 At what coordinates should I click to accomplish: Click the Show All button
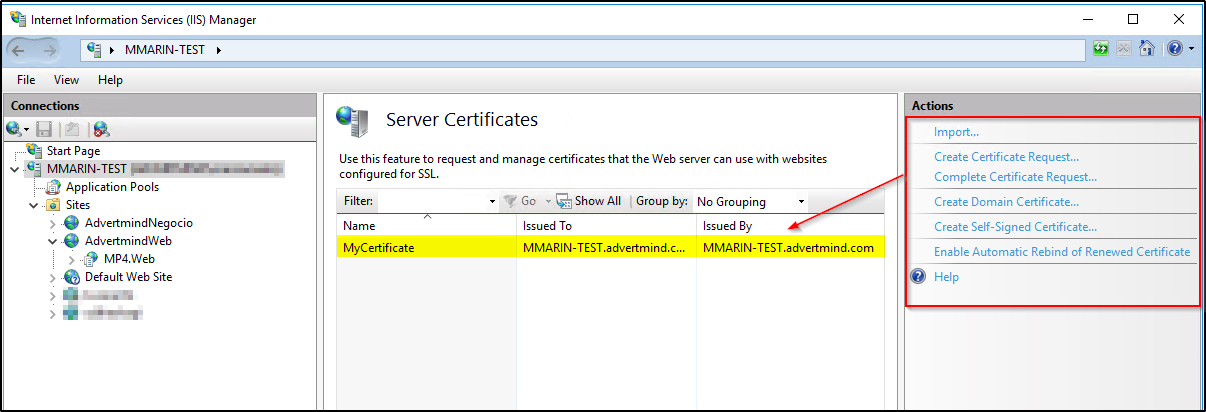(x=589, y=201)
